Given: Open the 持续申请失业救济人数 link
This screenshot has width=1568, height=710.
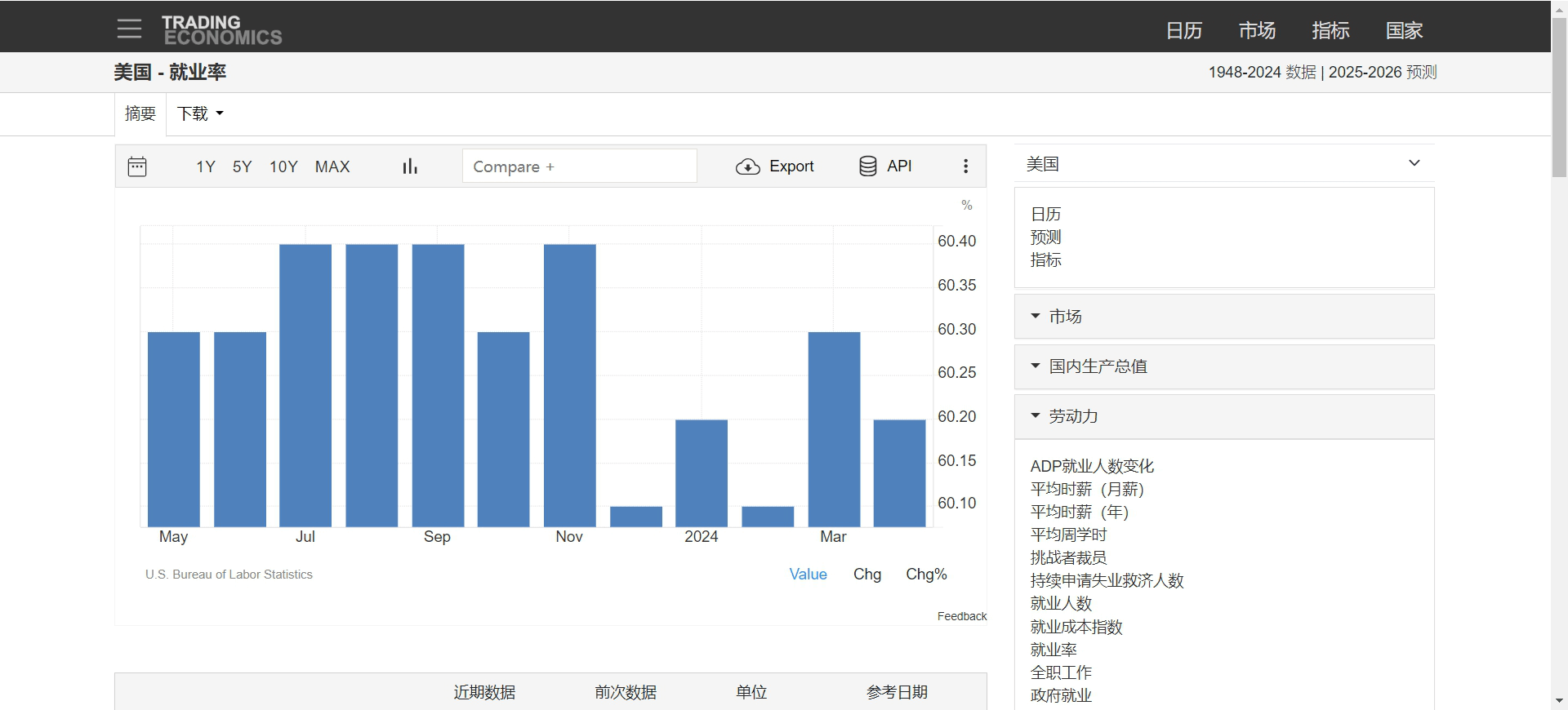Looking at the screenshot, I should click(x=1107, y=580).
